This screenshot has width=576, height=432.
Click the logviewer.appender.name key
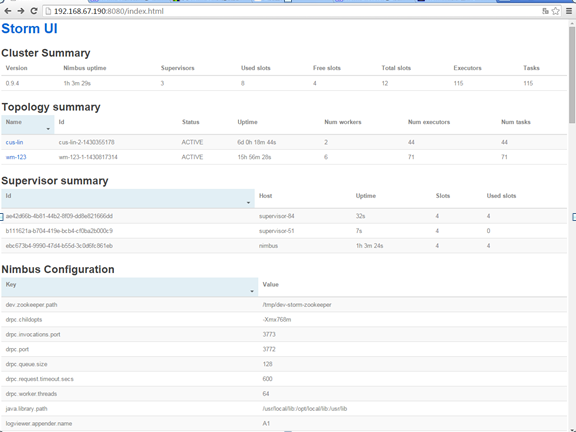point(39,424)
